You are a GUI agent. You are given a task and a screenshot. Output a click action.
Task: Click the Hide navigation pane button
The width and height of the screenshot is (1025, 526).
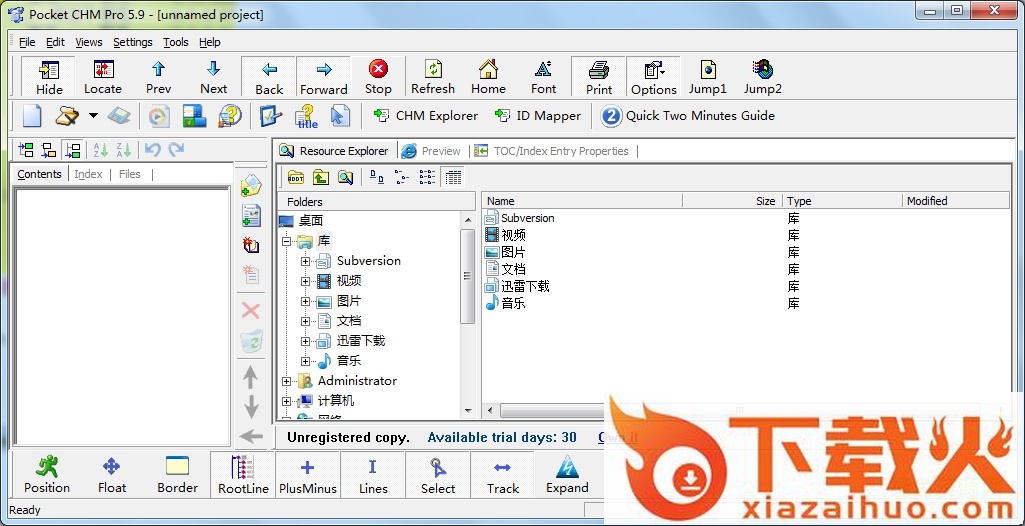tap(49, 77)
